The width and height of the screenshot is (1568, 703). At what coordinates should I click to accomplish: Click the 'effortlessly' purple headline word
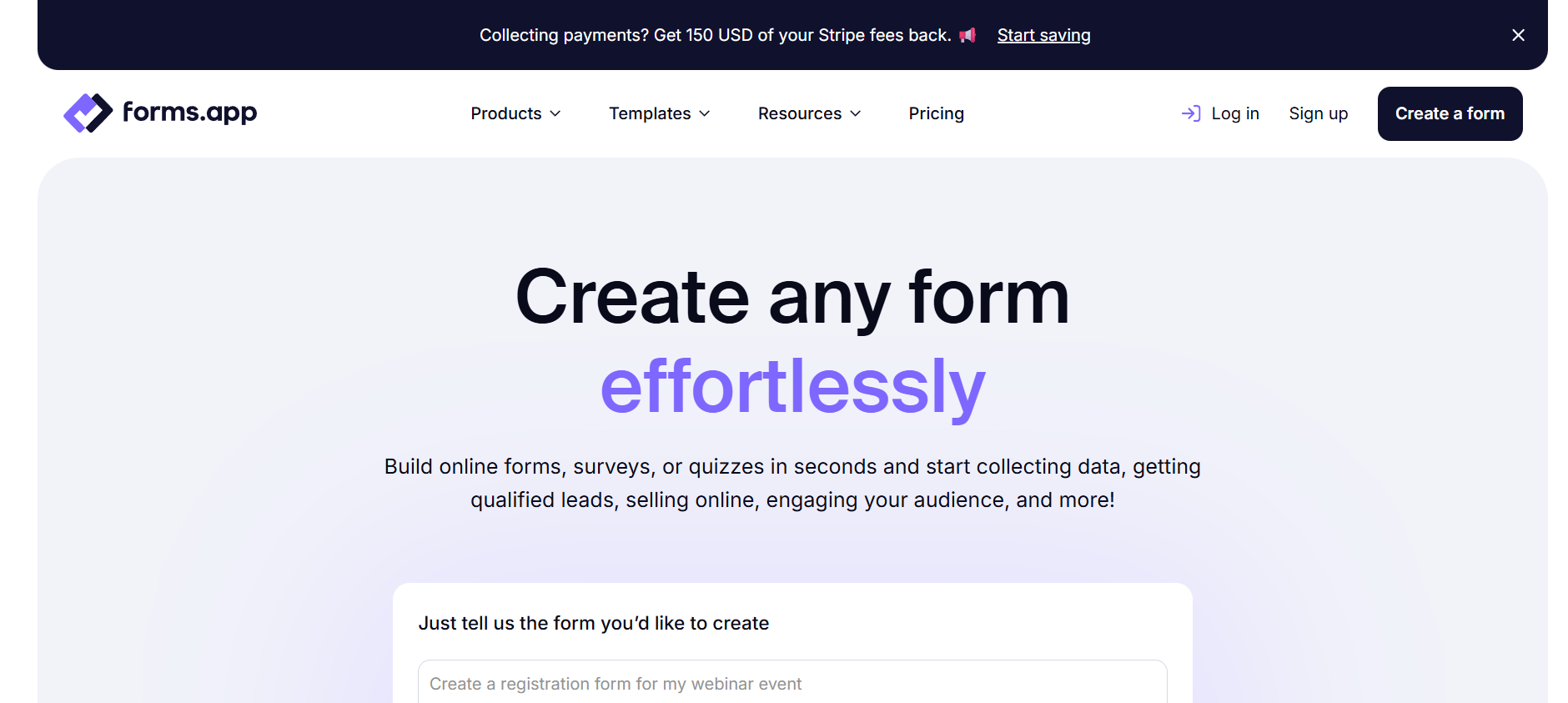pos(792,386)
